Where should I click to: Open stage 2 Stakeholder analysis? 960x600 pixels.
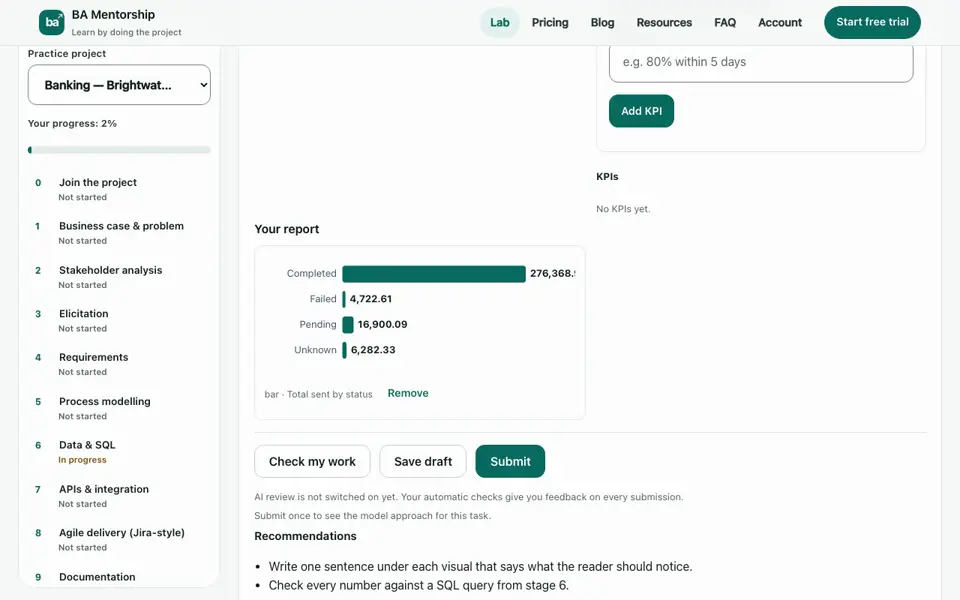119,277
